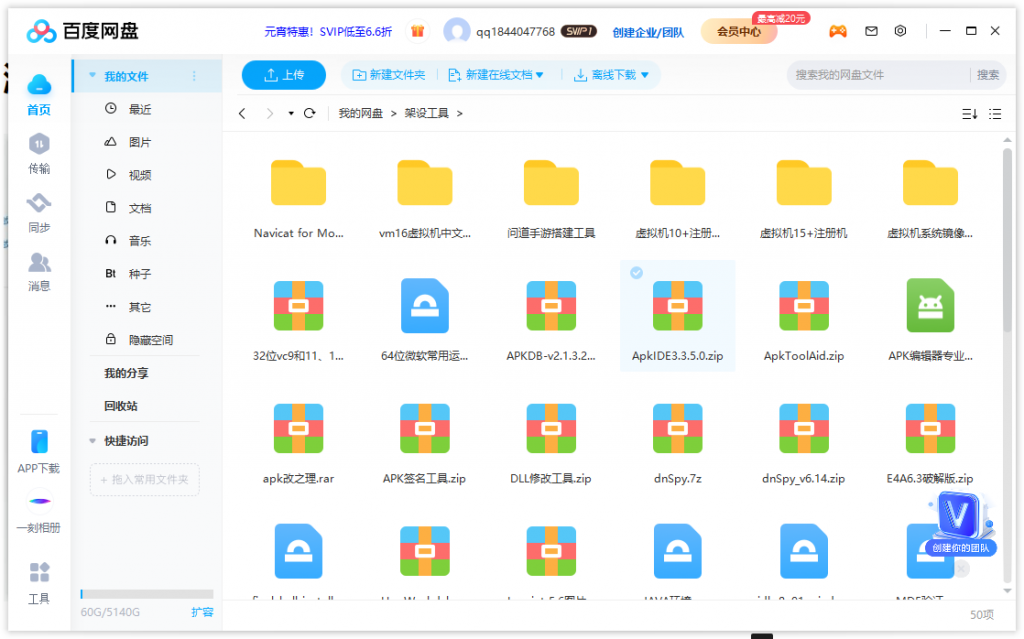The height and width of the screenshot is (639, 1024).
Task: Open 回收站 recycle bin
Action: point(121,406)
